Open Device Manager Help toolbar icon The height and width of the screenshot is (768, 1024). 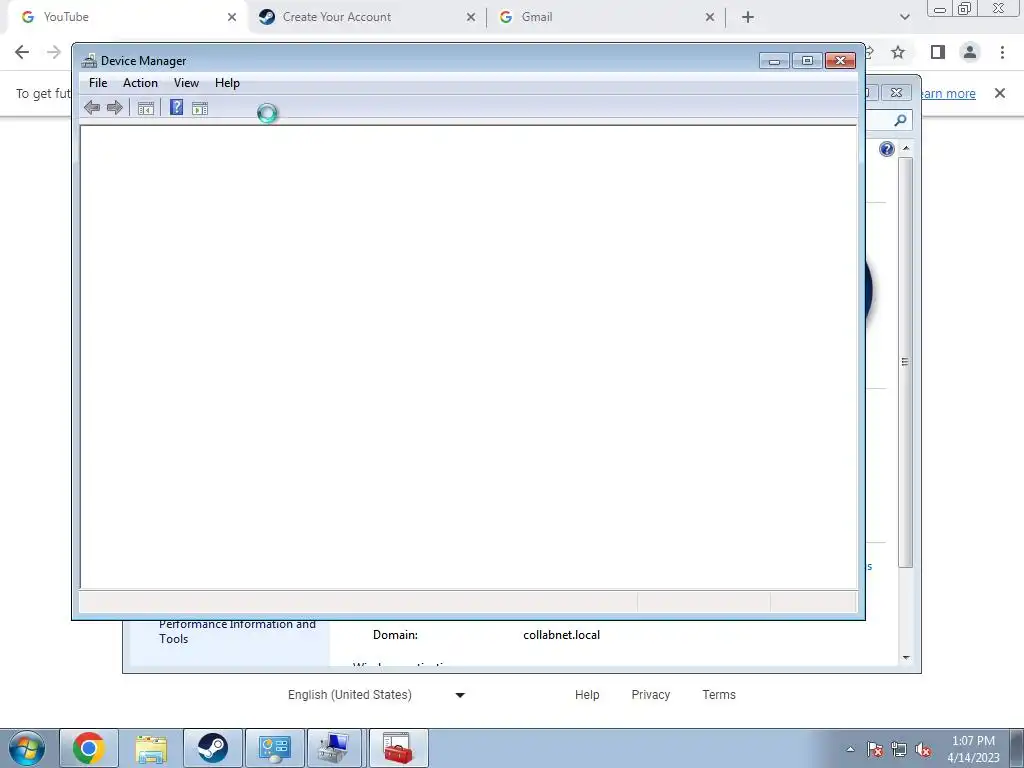pos(176,107)
